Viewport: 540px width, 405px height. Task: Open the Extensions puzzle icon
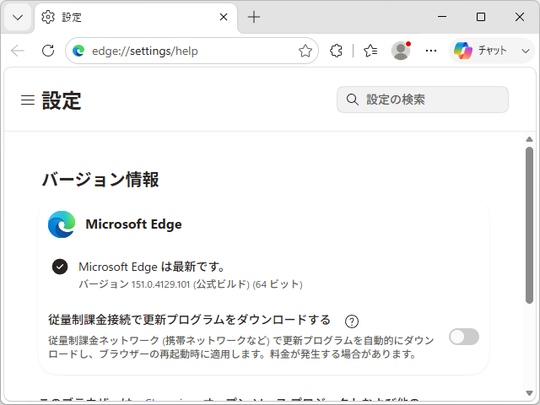coord(336,51)
